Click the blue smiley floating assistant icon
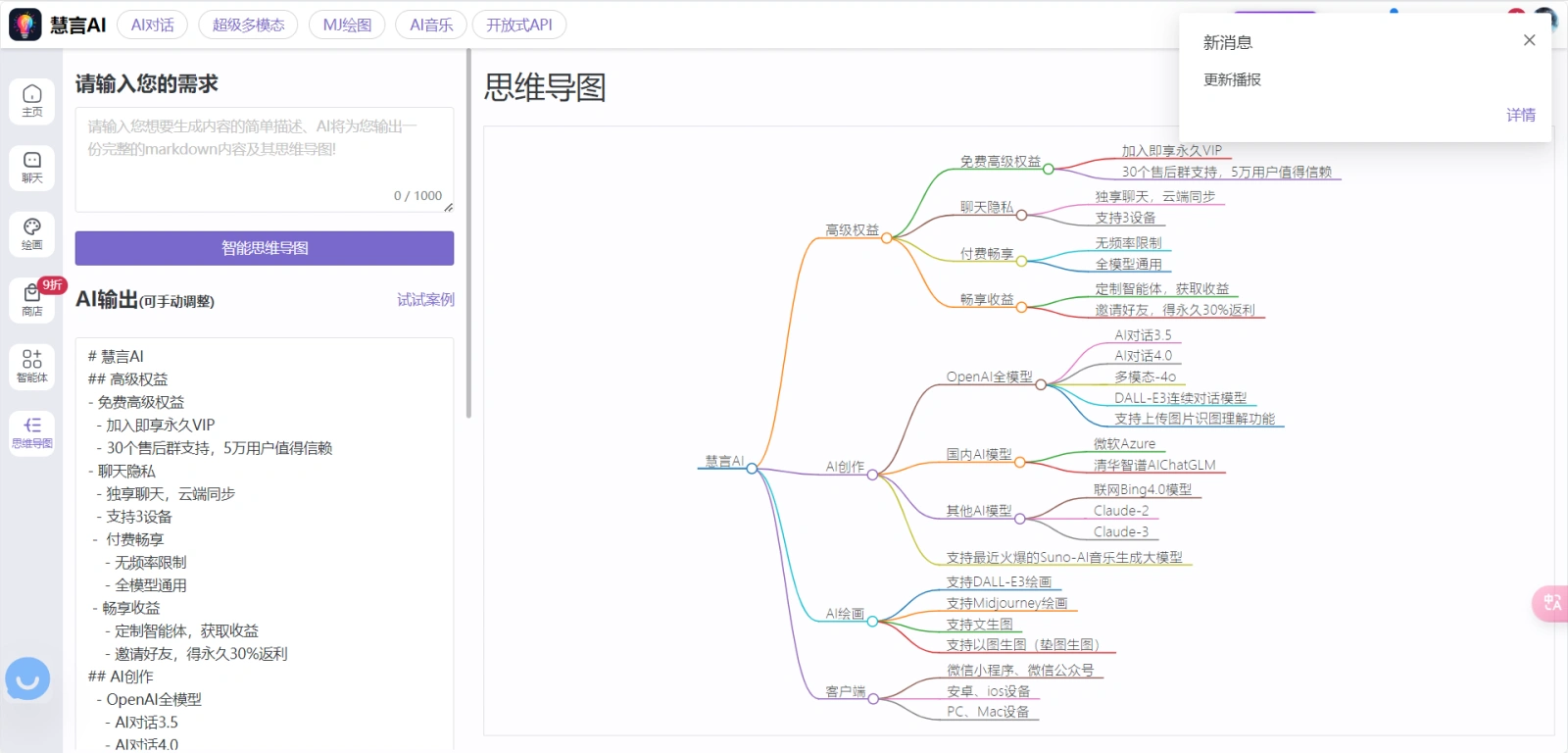The width and height of the screenshot is (1568, 753). [x=27, y=678]
